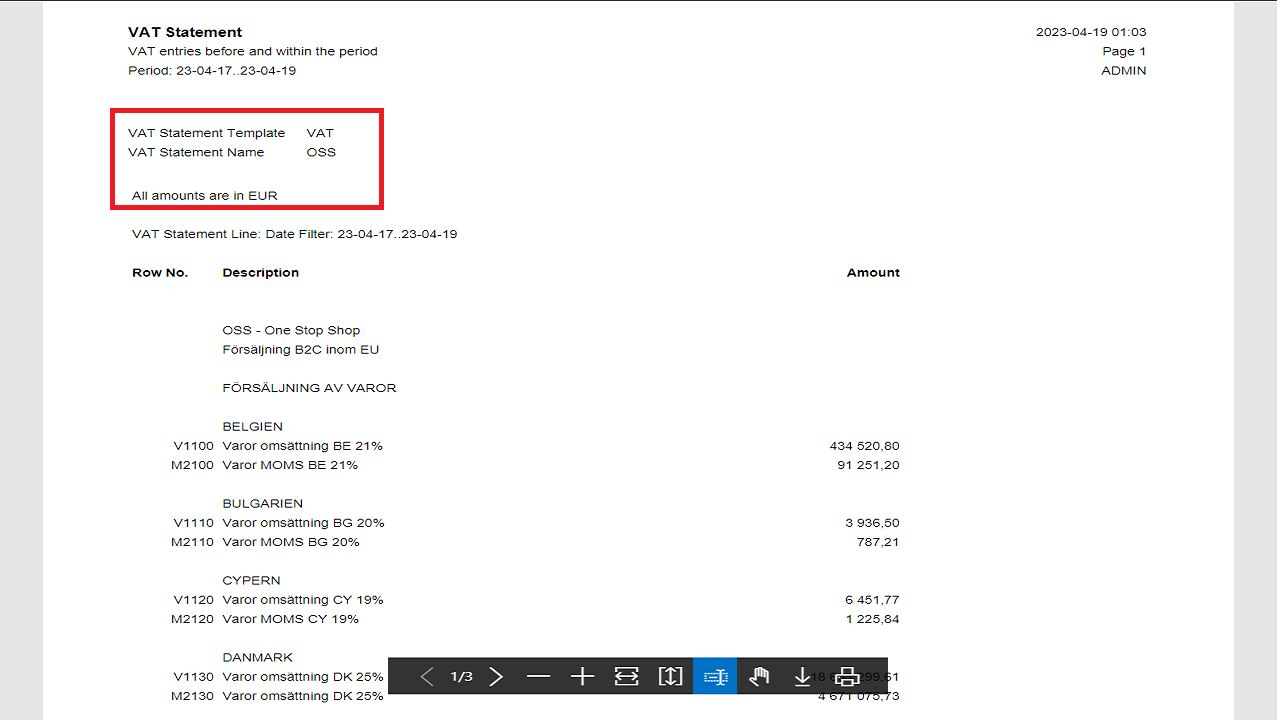Screen dimensions: 1280x720
Task: Activate the hand pan tool
Action: pyautogui.click(x=759, y=677)
